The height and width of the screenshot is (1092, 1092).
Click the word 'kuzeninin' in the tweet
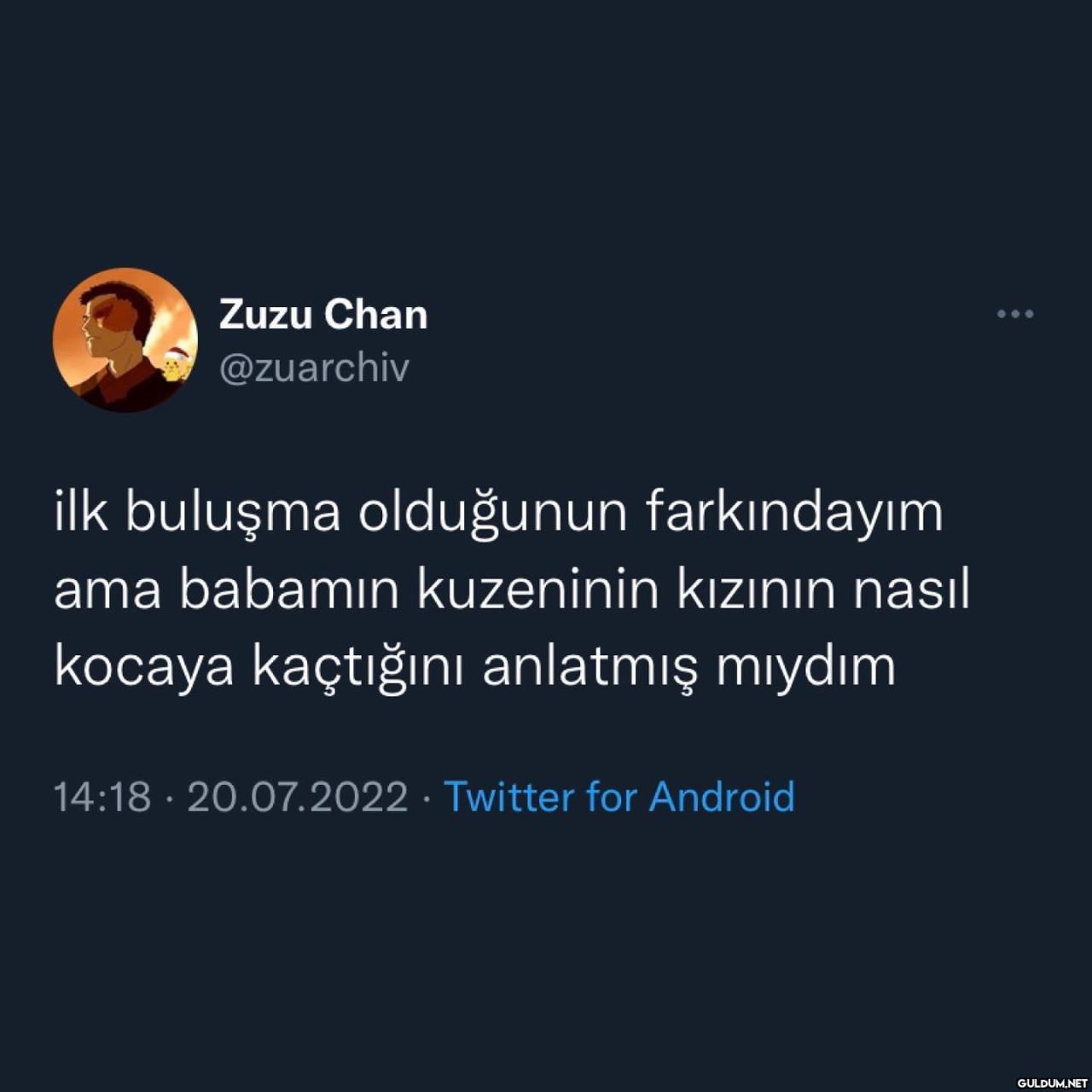[x=538, y=590]
